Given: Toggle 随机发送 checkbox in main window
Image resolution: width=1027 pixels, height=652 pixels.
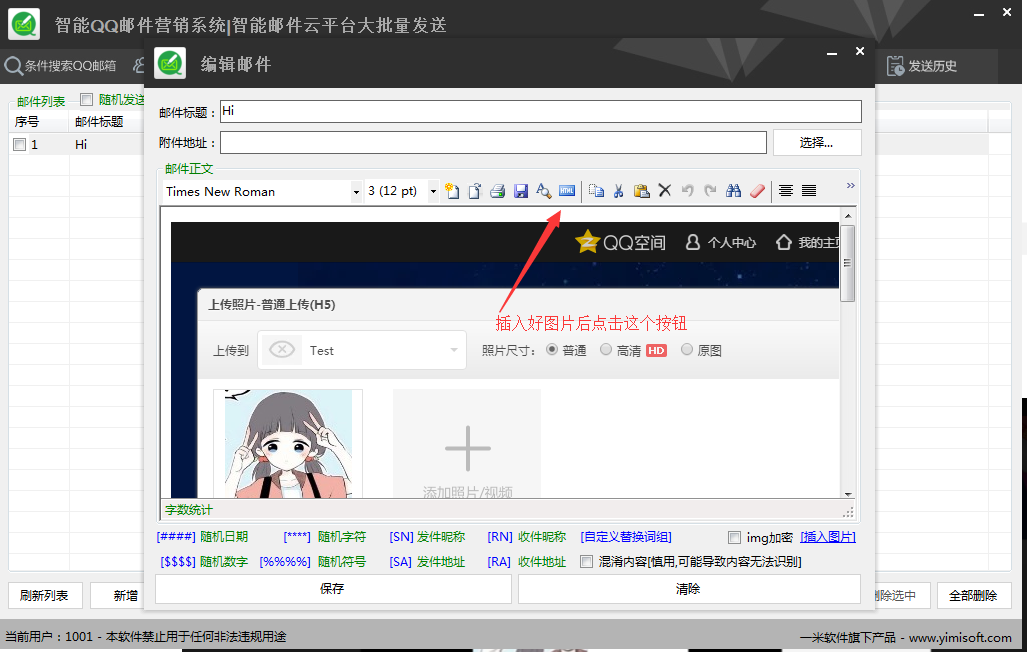Looking at the screenshot, I should (x=86, y=100).
